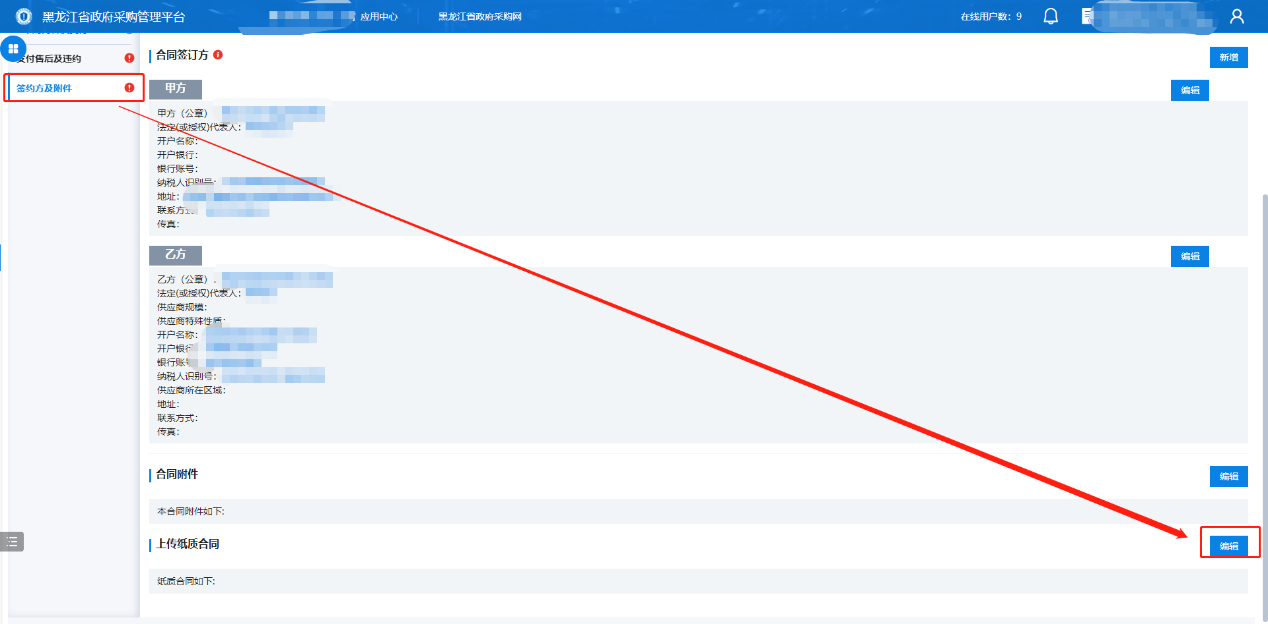
Task: Click the document icon in top bar
Action: 1088,16
